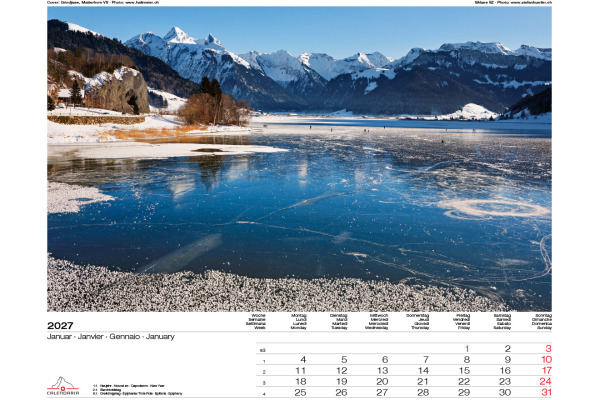
Task: Select Thursday date 7
Action: (426, 360)
